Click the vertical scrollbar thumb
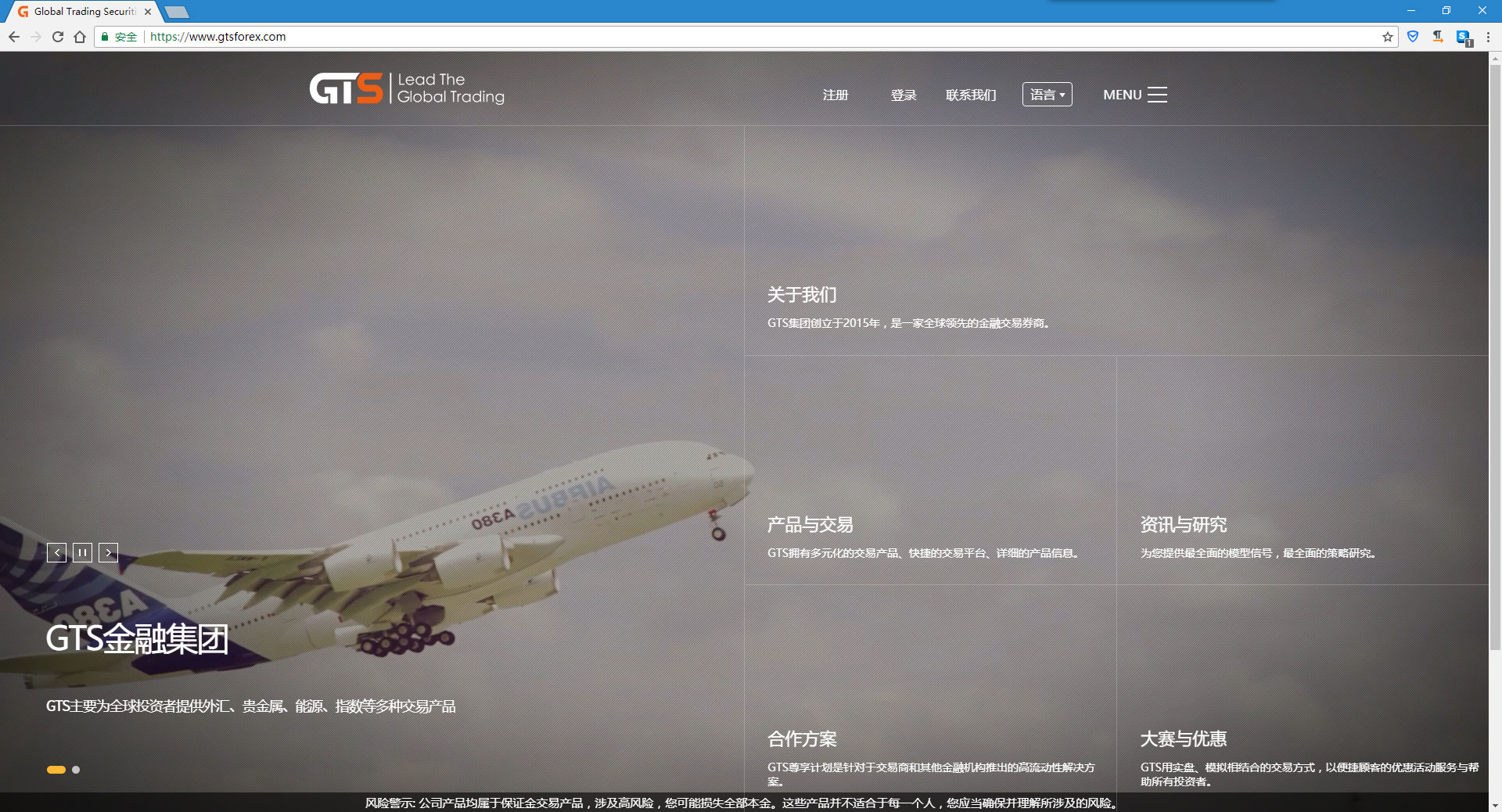 (1495, 357)
